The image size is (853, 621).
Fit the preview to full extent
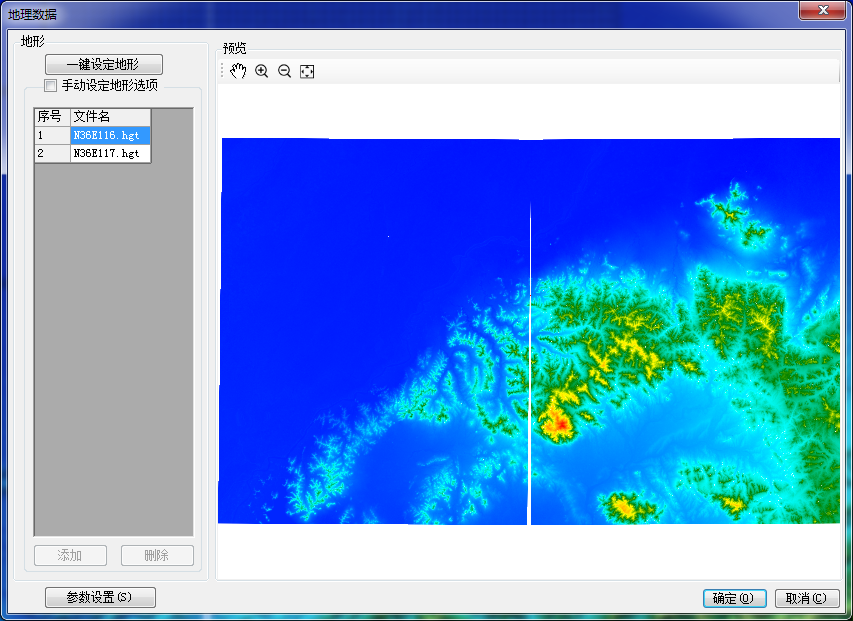click(307, 71)
